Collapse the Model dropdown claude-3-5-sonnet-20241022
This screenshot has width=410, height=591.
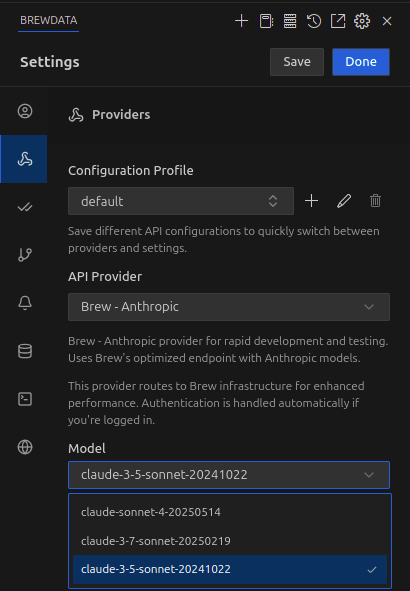pos(229,475)
